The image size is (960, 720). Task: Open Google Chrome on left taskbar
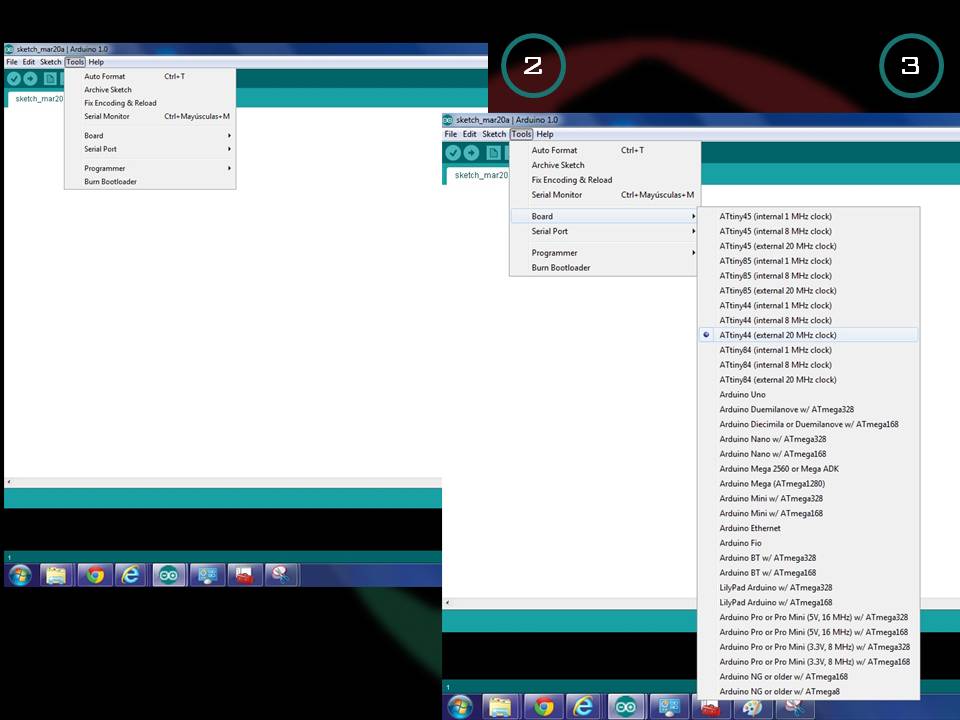94,575
